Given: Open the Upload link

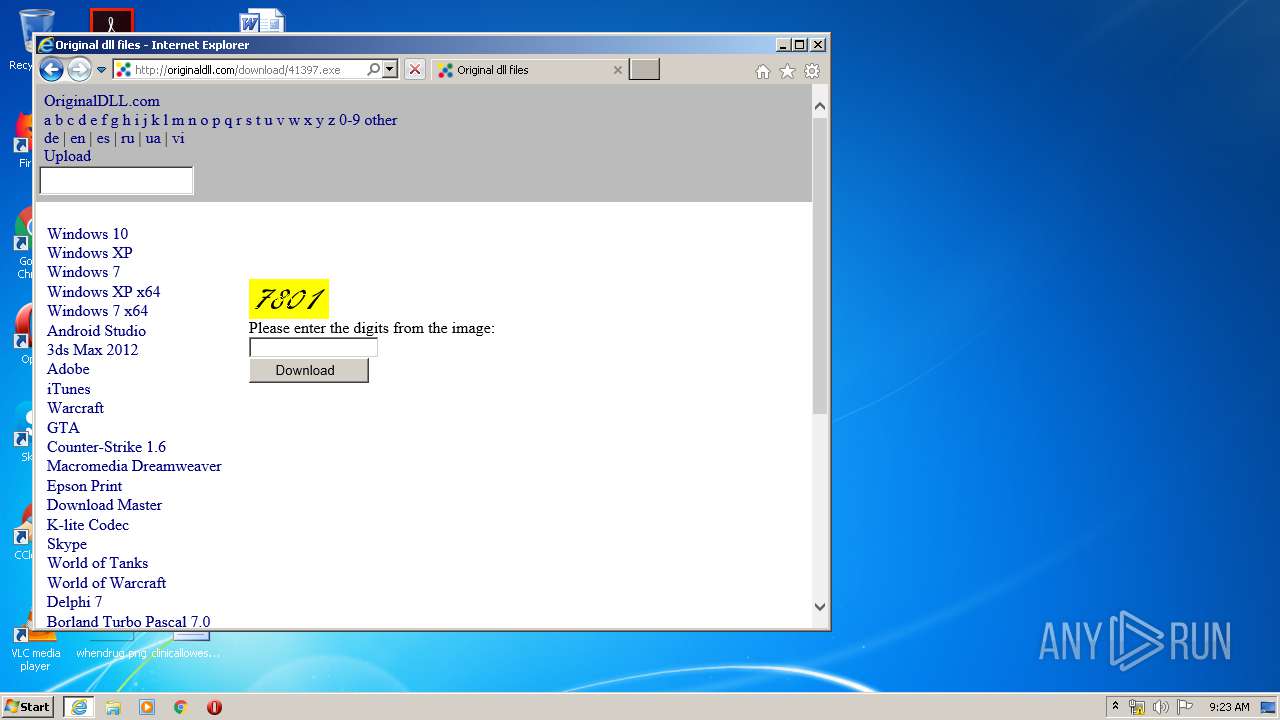Looking at the screenshot, I should (67, 156).
